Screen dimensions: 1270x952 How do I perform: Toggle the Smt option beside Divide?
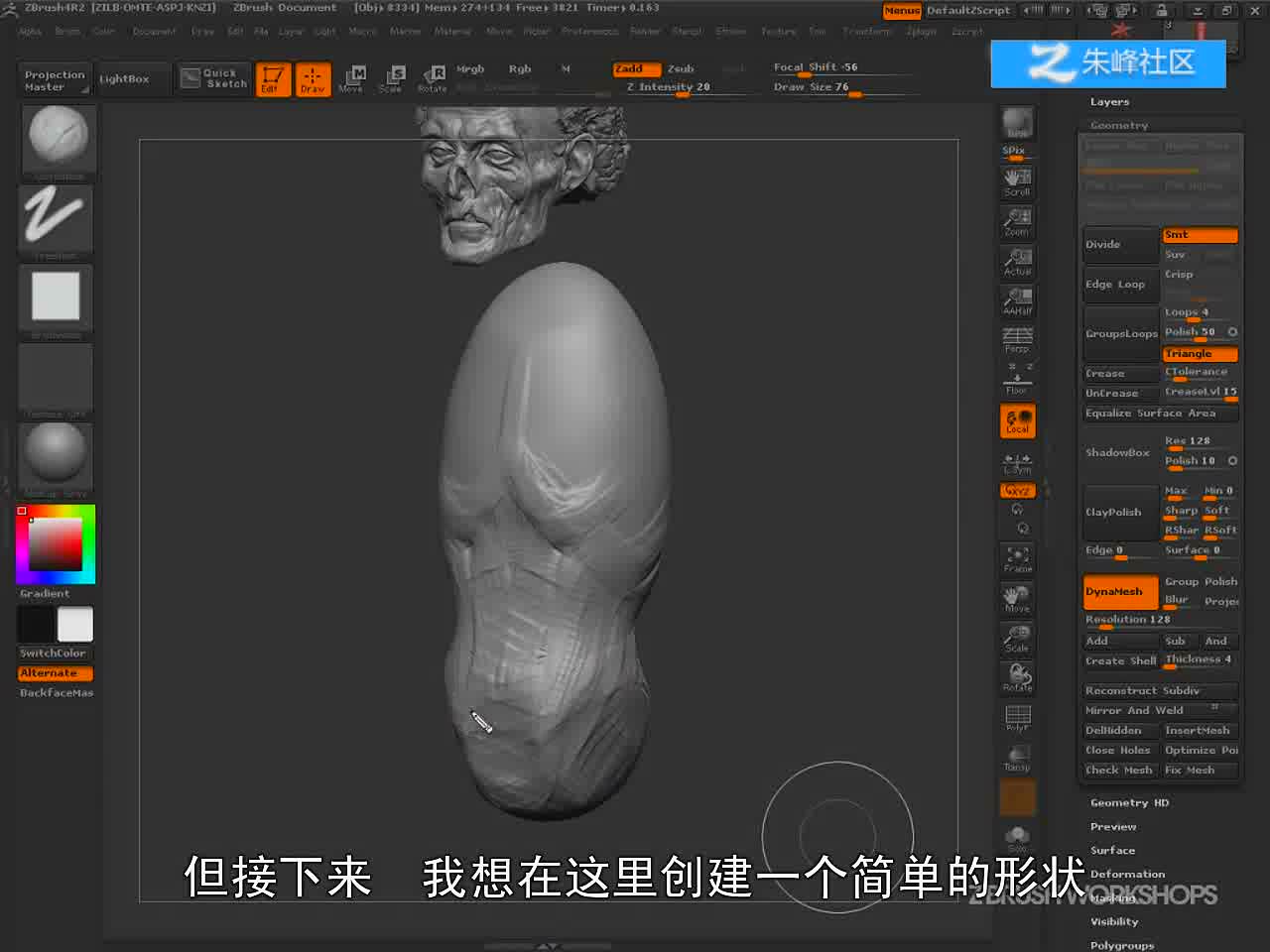click(x=1200, y=235)
